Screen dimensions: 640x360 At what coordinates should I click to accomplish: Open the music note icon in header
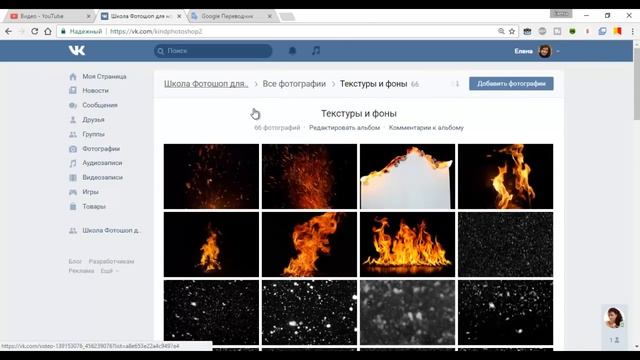pyautogui.click(x=316, y=51)
